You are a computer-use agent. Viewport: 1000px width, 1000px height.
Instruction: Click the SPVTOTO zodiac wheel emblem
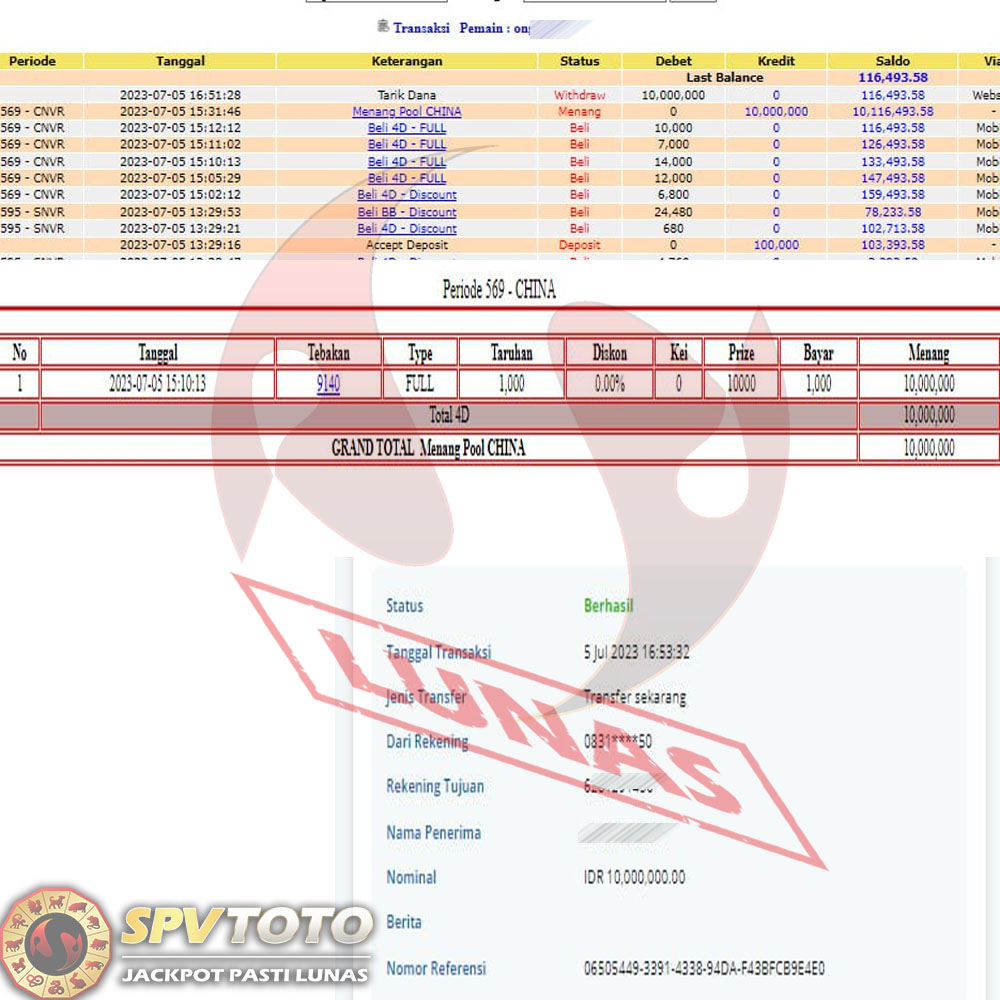point(56,942)
